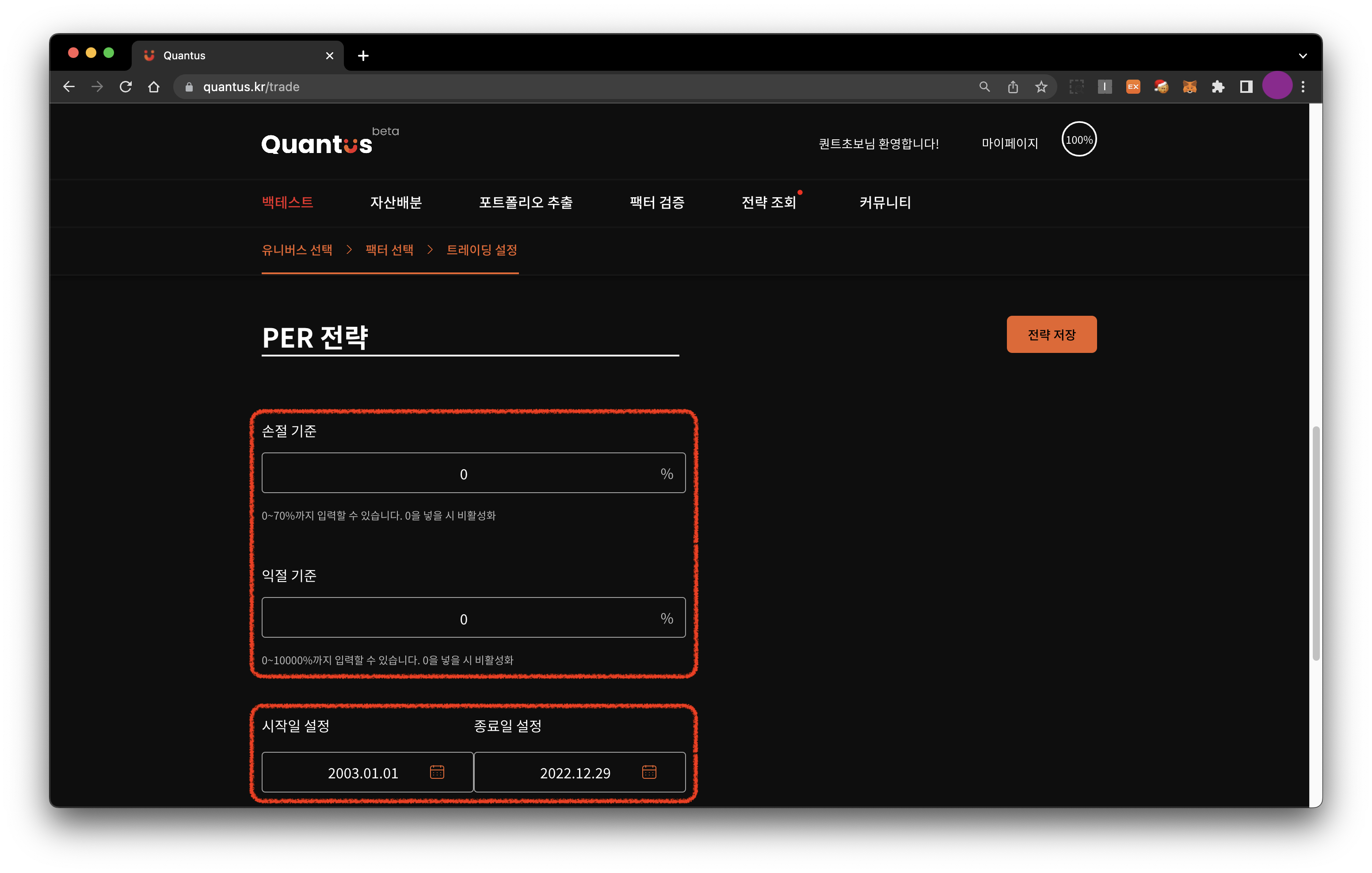Open start date calendar picker icon
This screenshot has height=873, width=1372.
tap(436, 772)
